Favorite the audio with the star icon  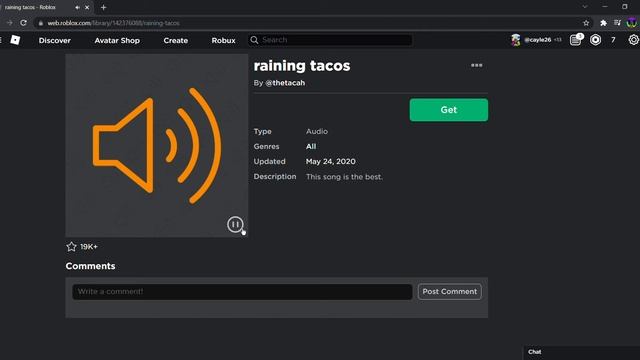71,247
